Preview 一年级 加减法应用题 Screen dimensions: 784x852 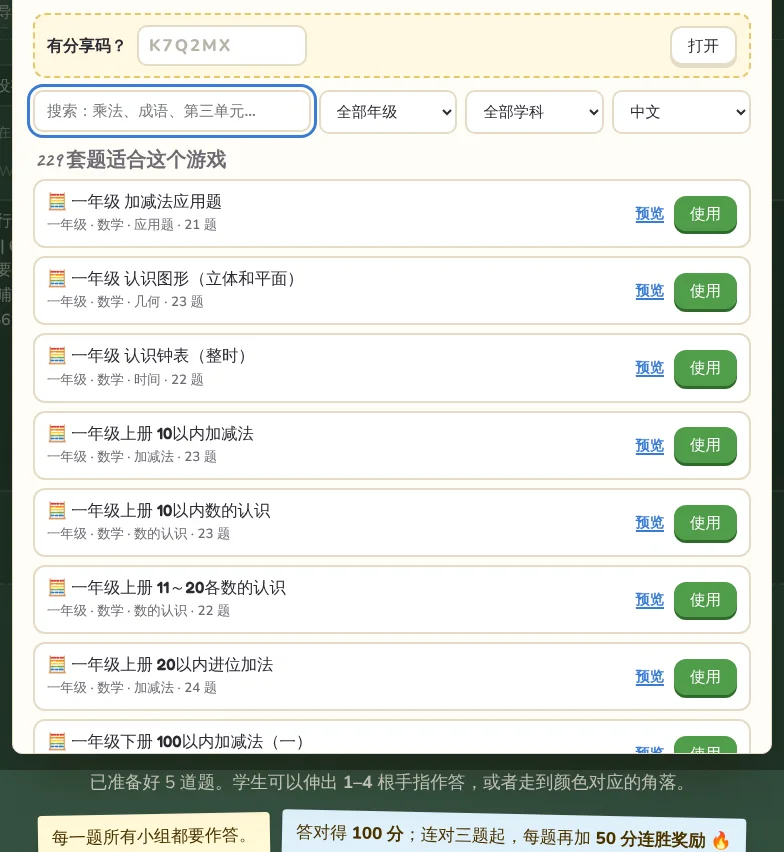[650, 214]
